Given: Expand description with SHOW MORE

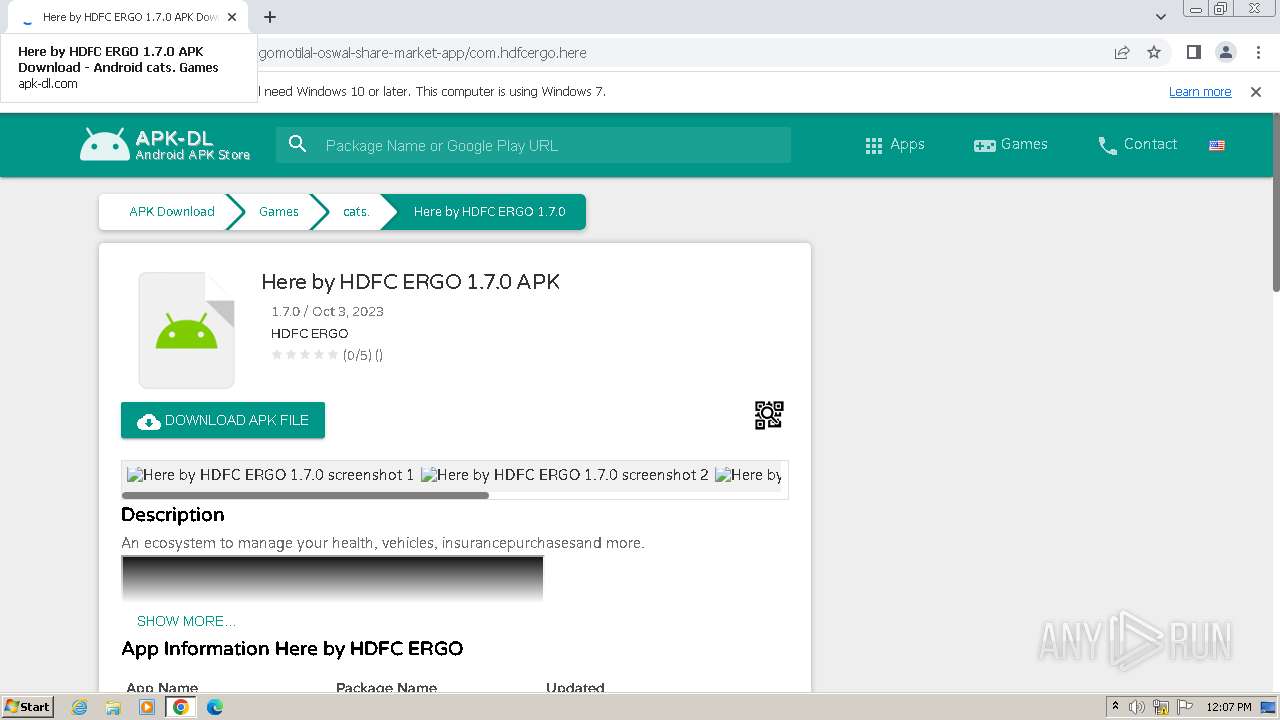Looking at the screenshot, I should coord(186,621).
